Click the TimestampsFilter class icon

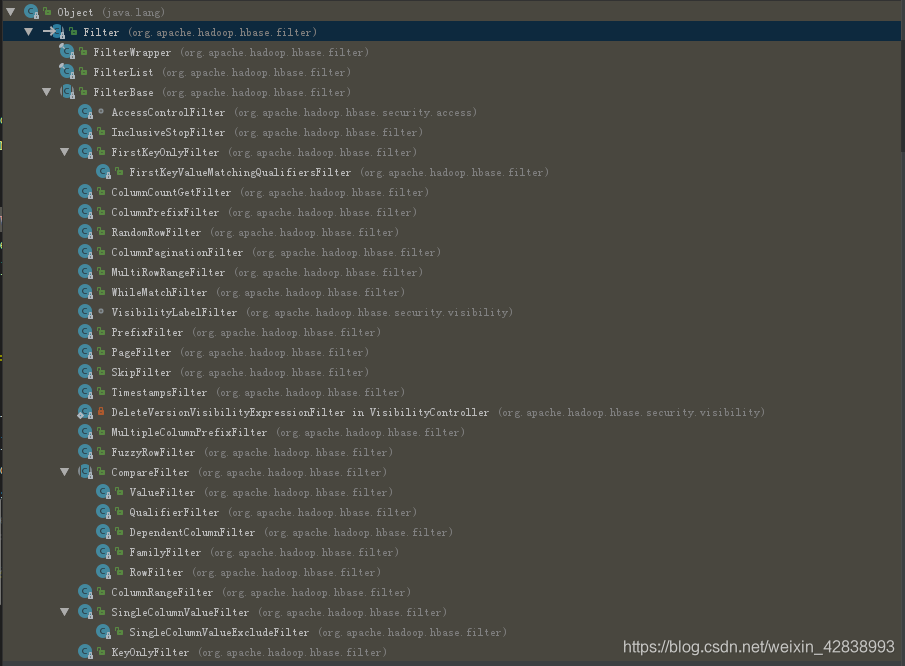tap(85, 392)
